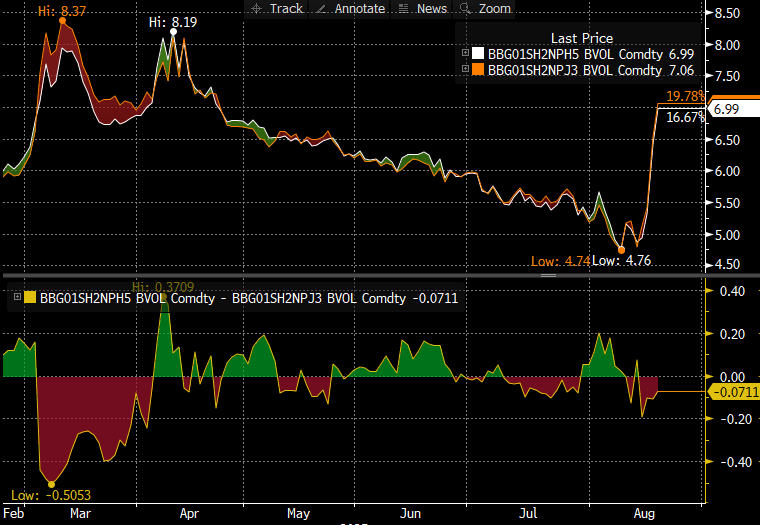Image resolution: width=760 pixels, height=525 pixels.
Task: Click the 6.50 price axis label
Action: click(728, 140)
